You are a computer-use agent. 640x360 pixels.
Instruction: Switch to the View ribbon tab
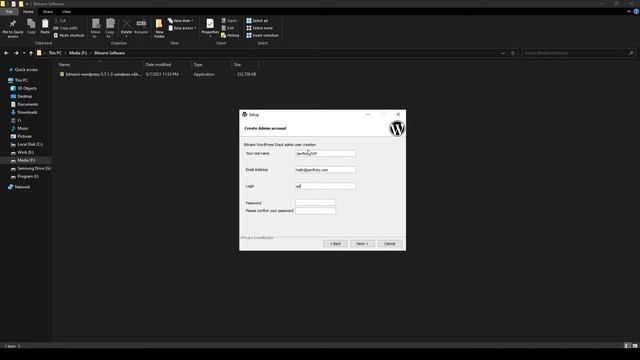66,11
